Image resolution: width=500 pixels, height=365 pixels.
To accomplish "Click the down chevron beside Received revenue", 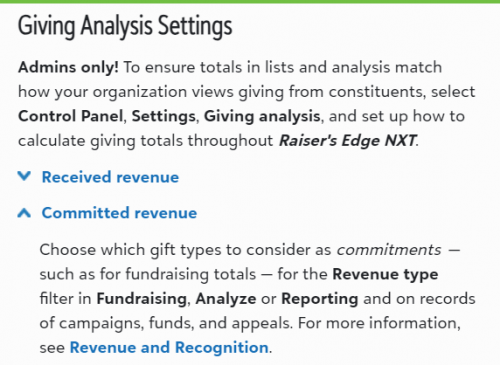I will tap(24, 176).
